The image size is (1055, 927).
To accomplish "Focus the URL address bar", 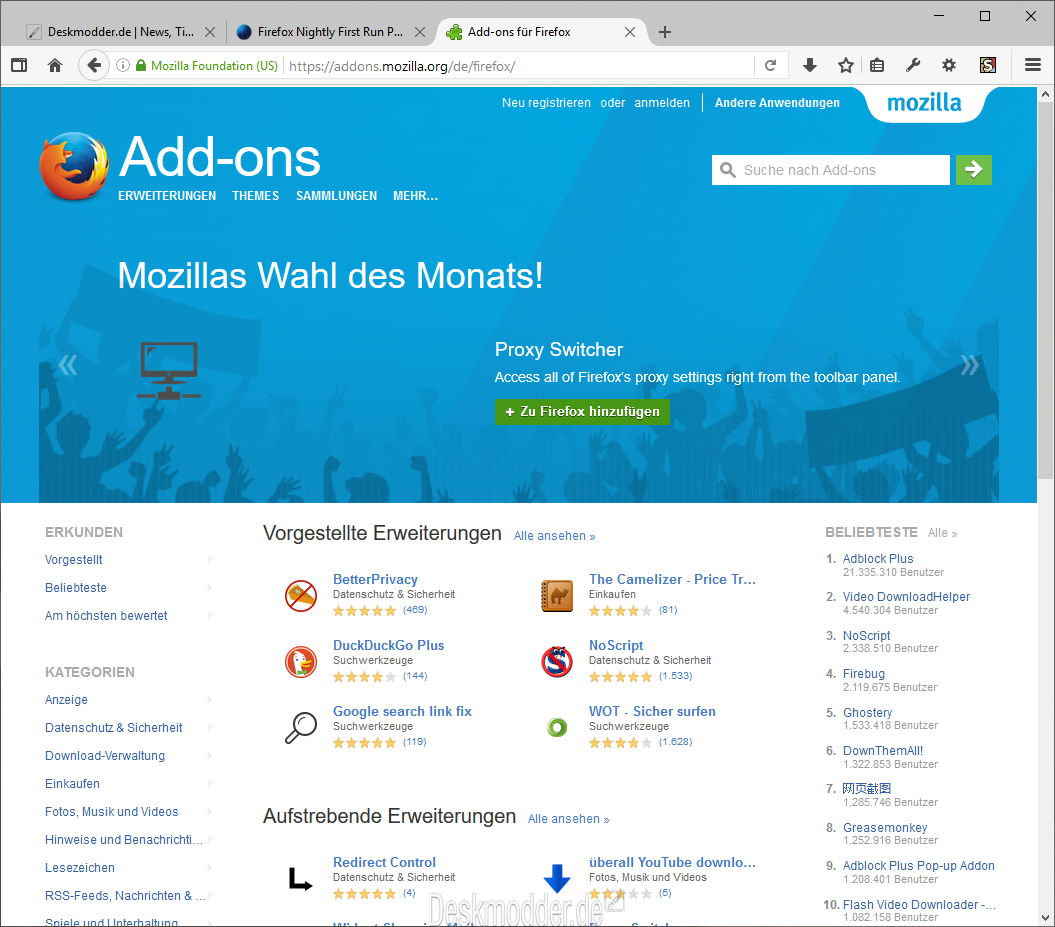I will pyautogui.click(x=518, y=66).
